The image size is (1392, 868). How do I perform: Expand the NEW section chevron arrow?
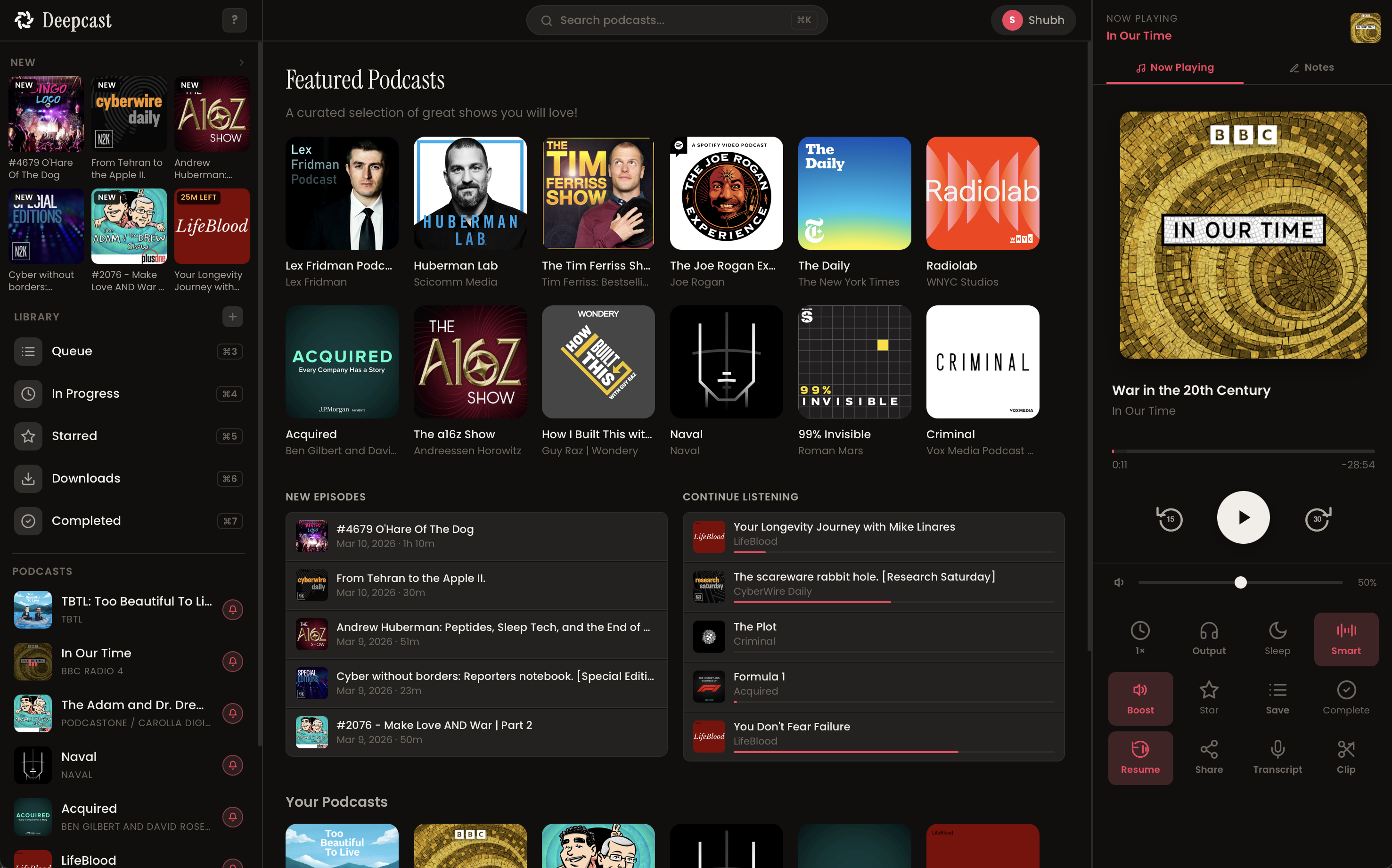(242, 63)
